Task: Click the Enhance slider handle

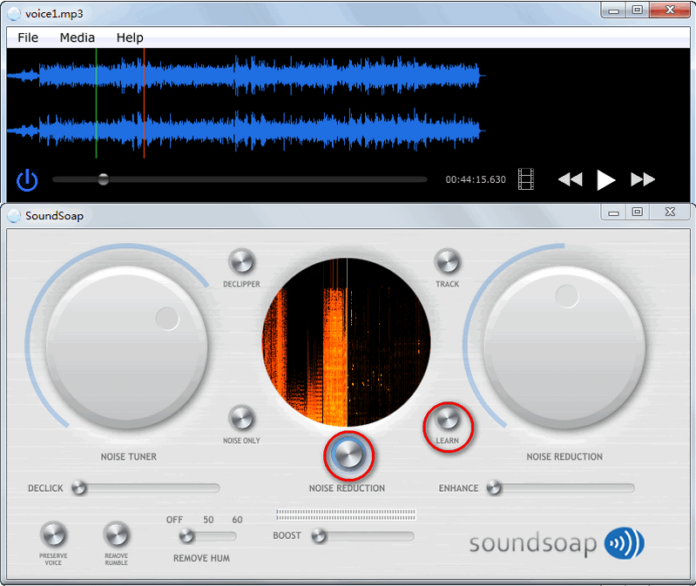Action: tap(494, 488)
